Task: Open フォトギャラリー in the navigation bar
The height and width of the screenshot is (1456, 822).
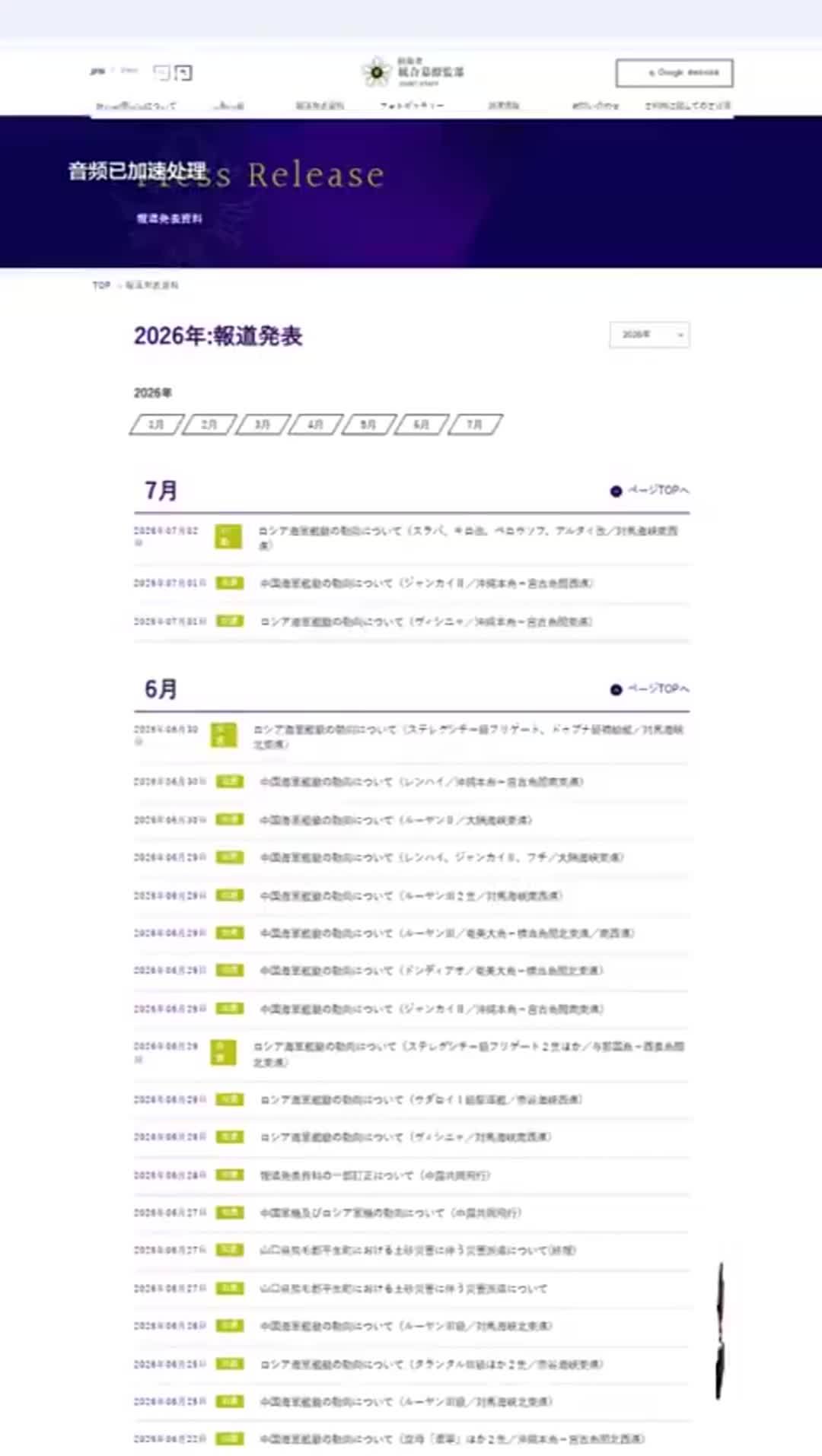Action: (x=412, y=106)
